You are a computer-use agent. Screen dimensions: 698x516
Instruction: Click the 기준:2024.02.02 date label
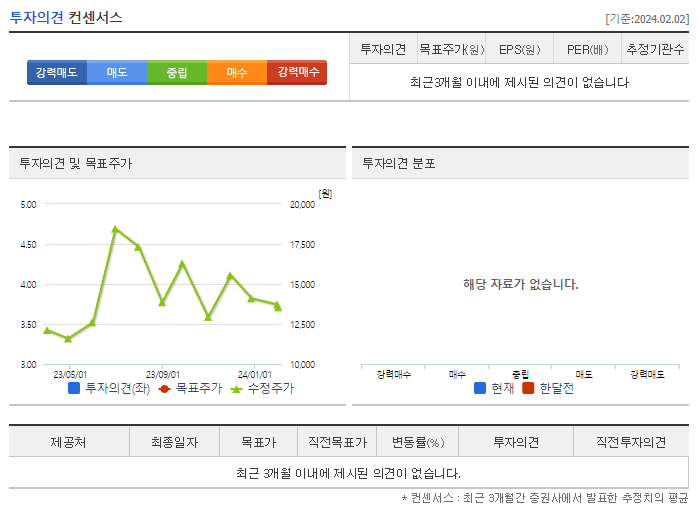pyautogui.click(x=647, y=19)
